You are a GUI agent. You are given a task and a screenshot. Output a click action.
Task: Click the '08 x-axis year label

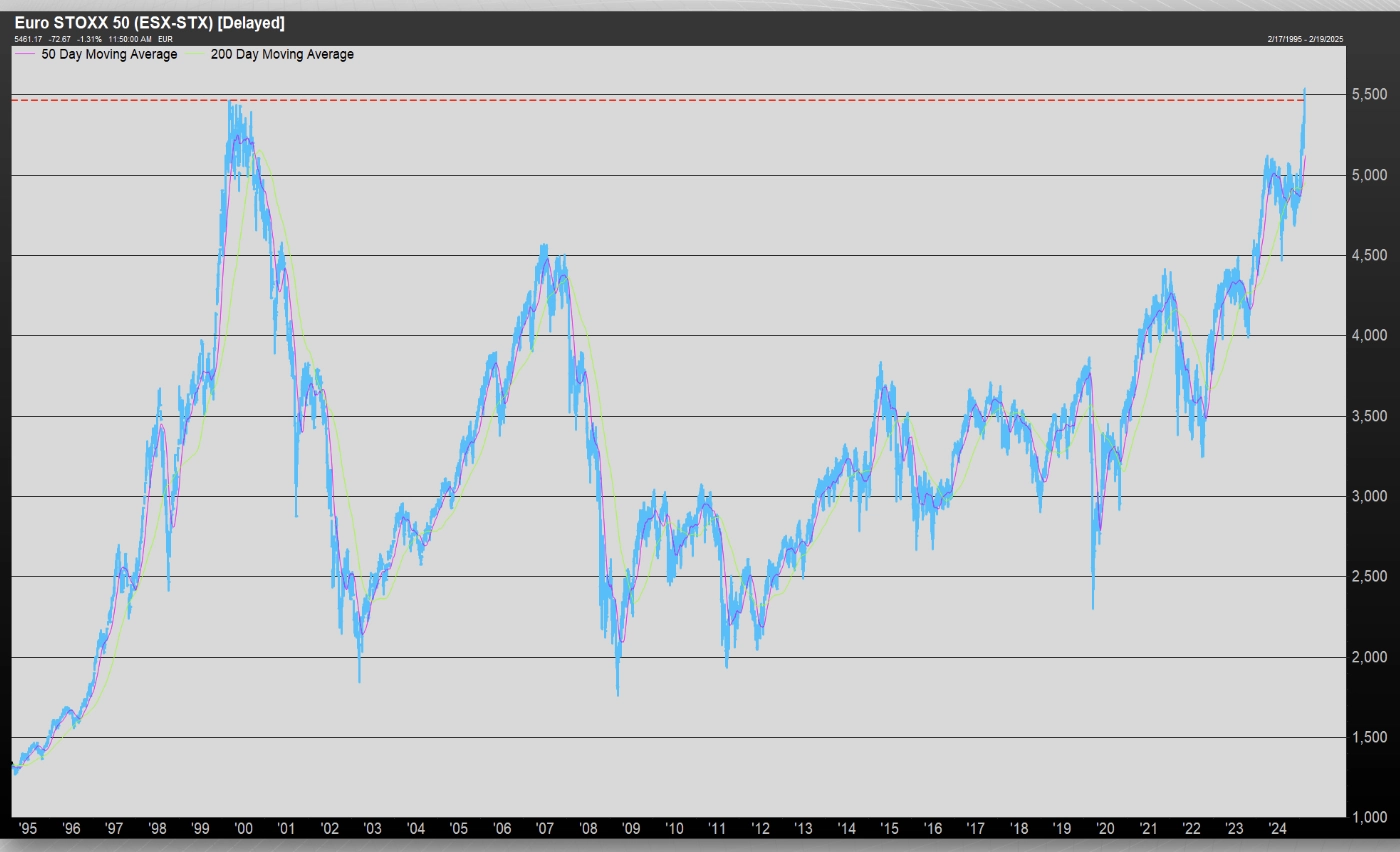tap(588, 828)
